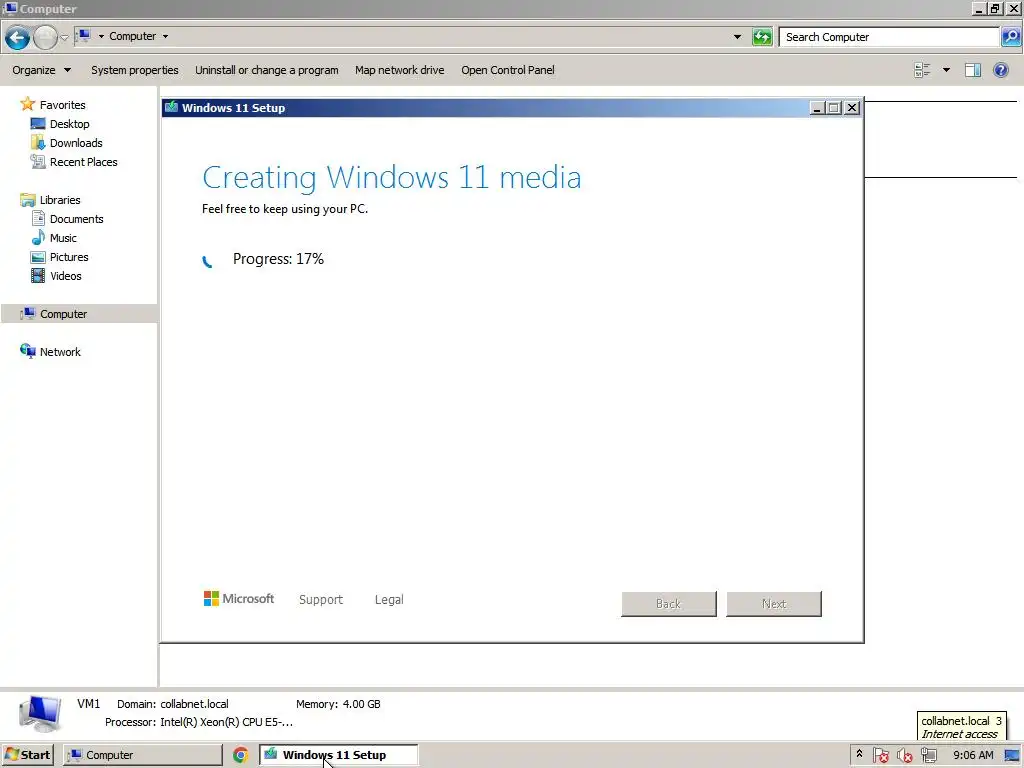
Task: Click the Computer icon in the address bar
Action: (84, 36)
